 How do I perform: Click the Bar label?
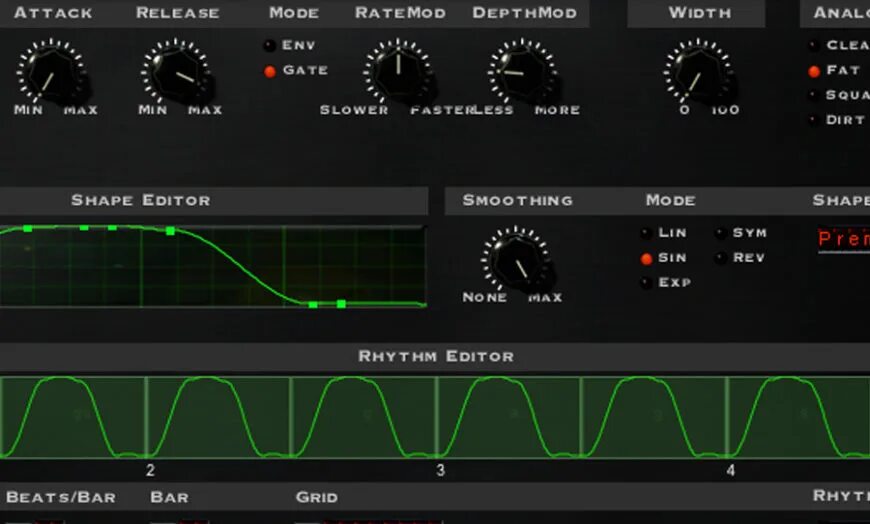169,497
